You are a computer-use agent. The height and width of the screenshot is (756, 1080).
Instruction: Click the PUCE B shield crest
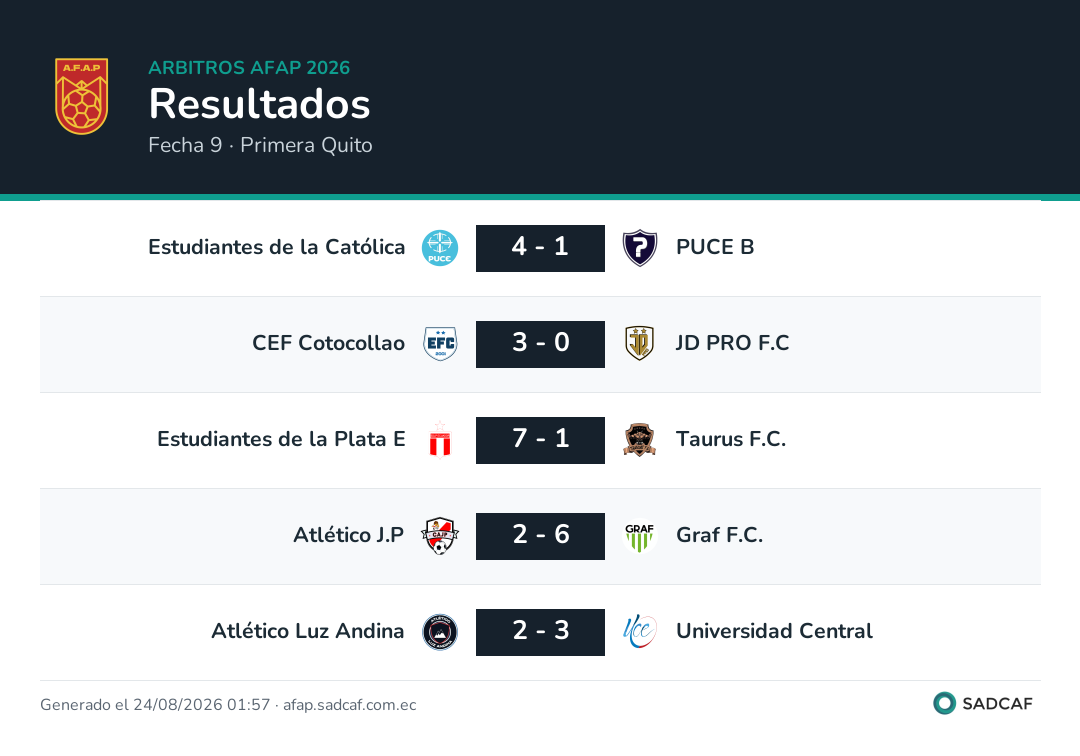coord(640,248)
